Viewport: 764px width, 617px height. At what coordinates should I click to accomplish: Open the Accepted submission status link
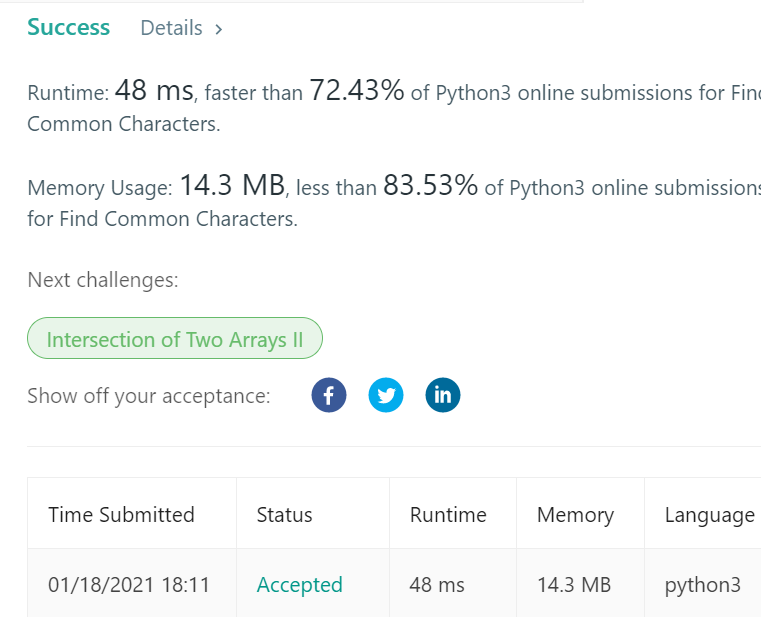click(x=300, y=584)
